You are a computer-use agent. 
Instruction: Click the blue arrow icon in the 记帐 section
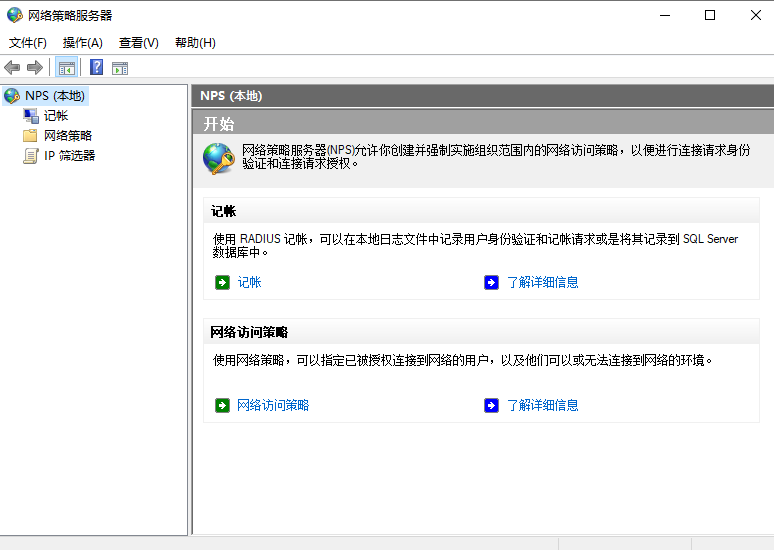(x=491, y=282)
